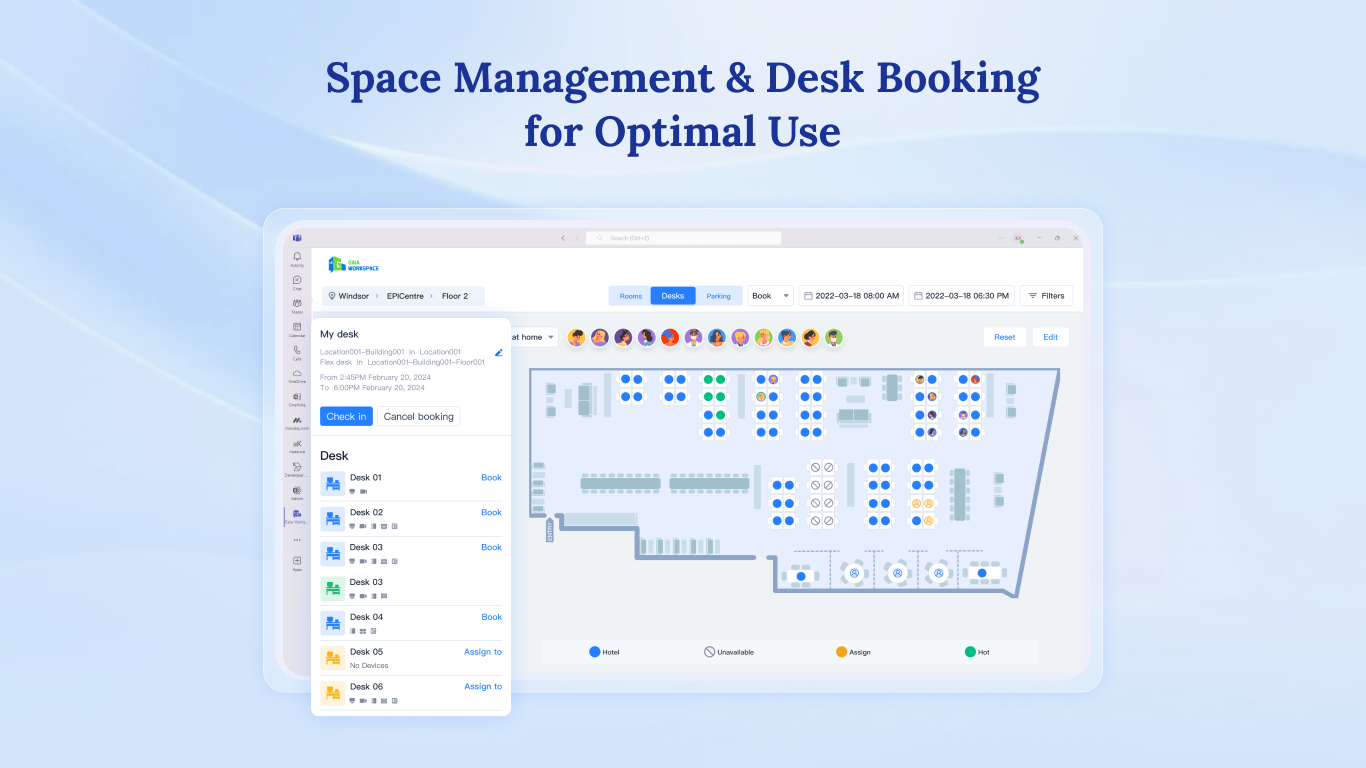The width and height of the screenshot is (1366, 768).
Task: Click Assign to for Desk 05
Action: [x=483, y=652]
